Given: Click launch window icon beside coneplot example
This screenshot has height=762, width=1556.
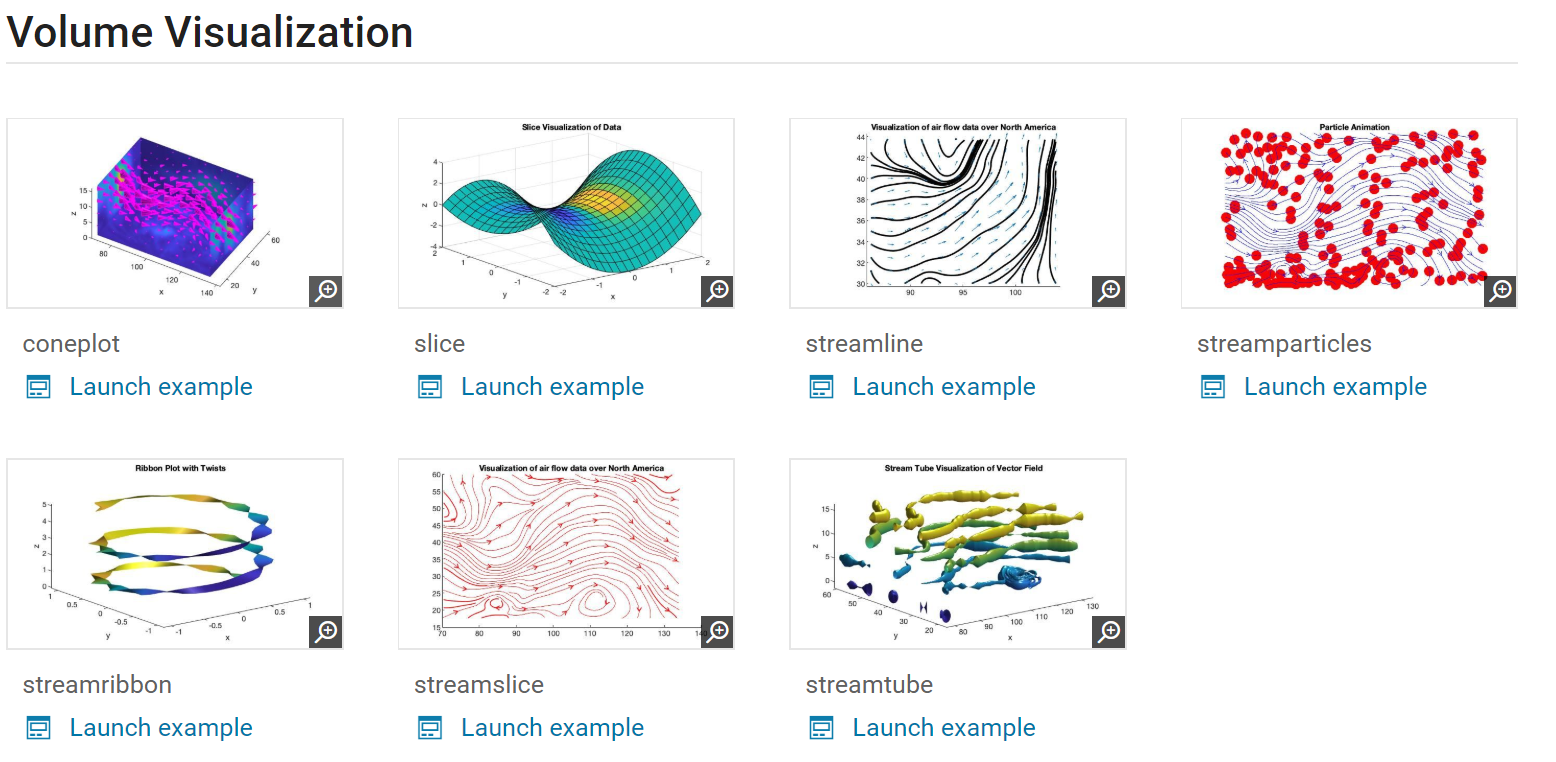Looking at the screenshot, I should (38, 387).
